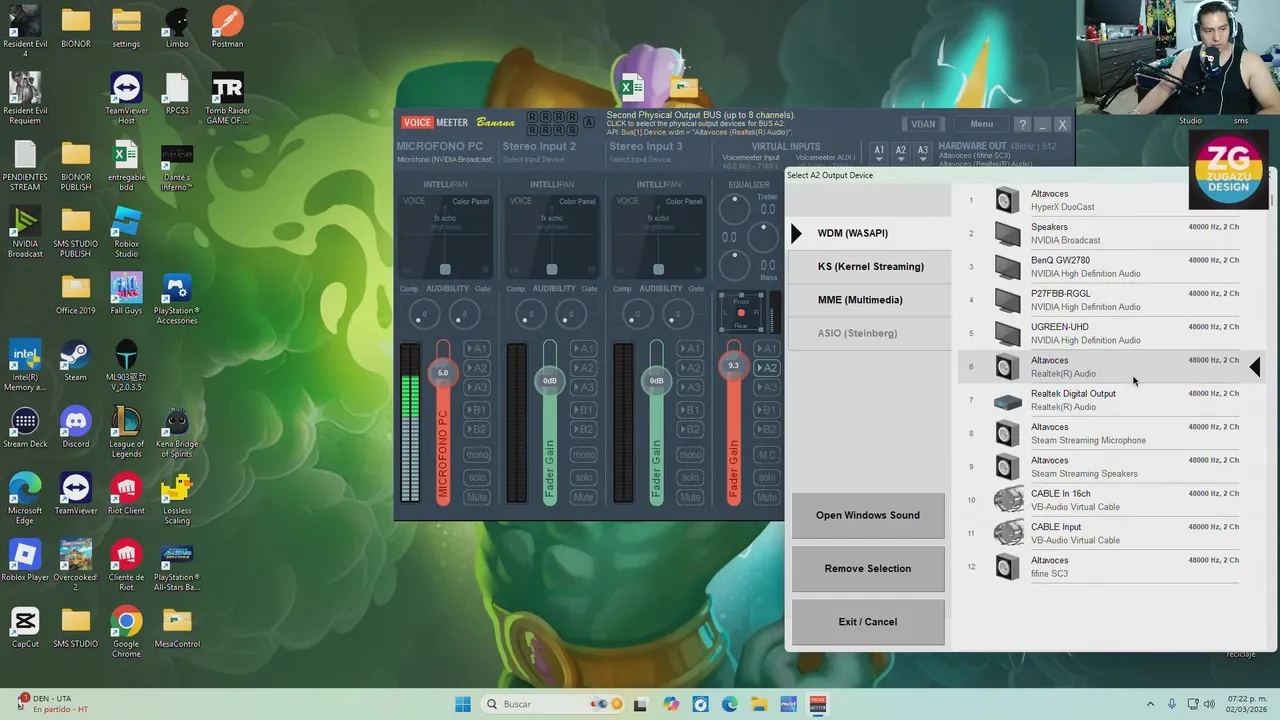
Task: Open CapCut desktop shortcut
Action: click(x=25, y=627)
